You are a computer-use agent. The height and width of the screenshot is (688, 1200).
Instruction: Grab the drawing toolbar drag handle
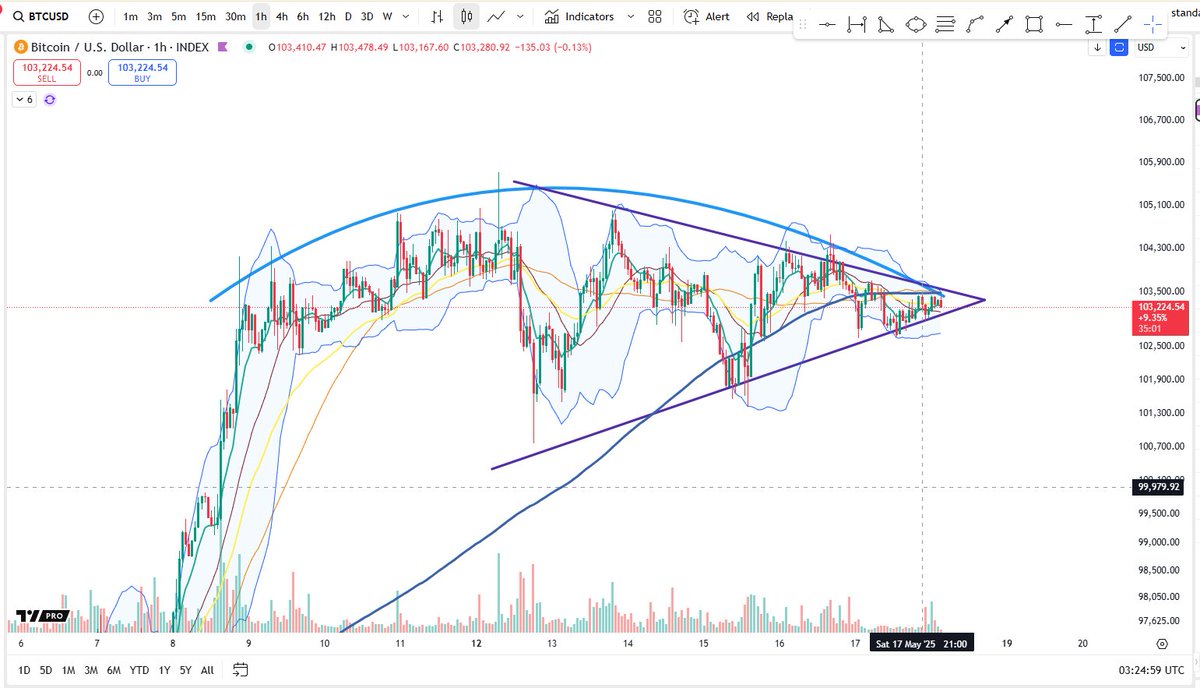click(803, 25)
